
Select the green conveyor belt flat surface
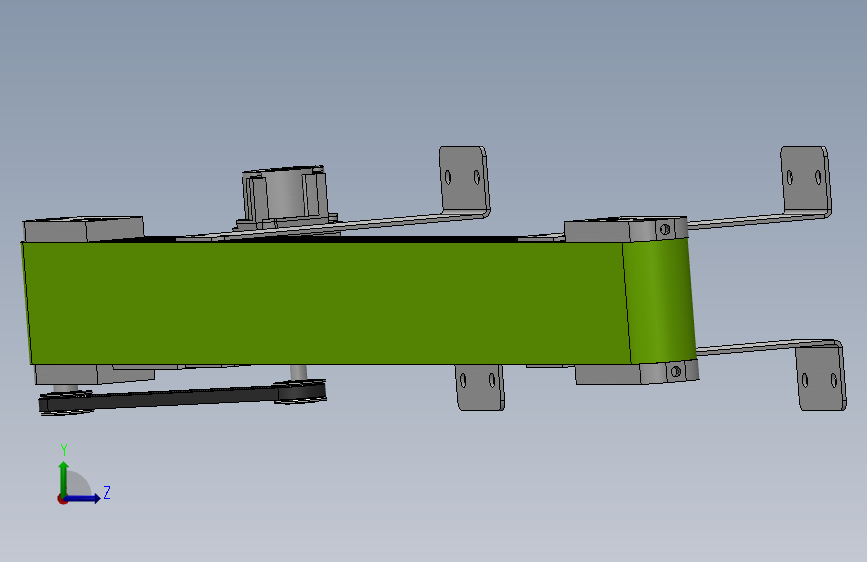326,303
